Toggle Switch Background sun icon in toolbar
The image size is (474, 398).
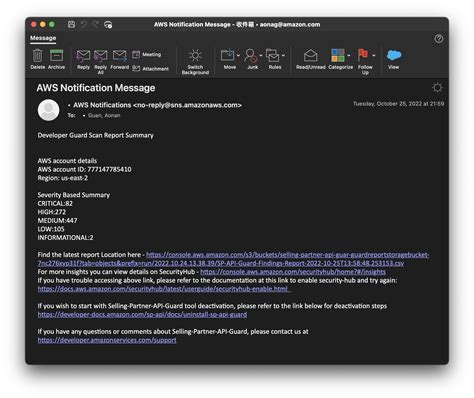(195, 61)
